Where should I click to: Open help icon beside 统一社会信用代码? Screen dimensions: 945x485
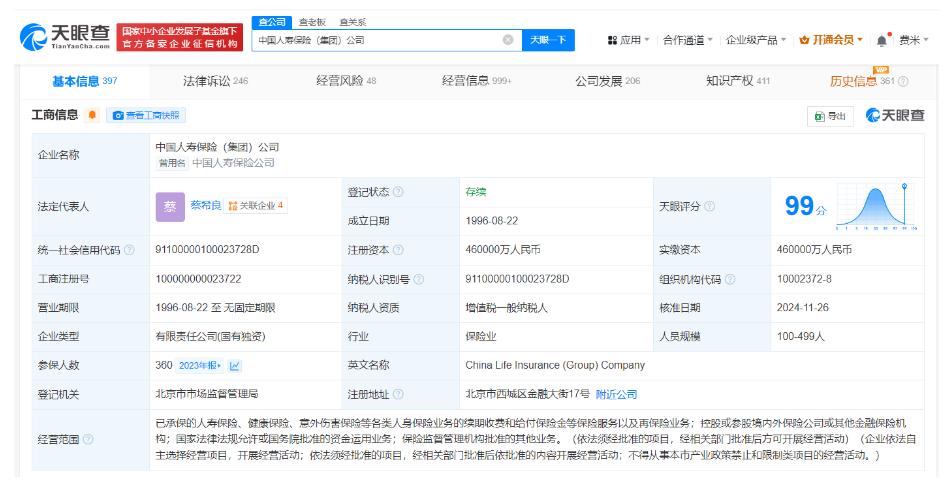point(129,249)
